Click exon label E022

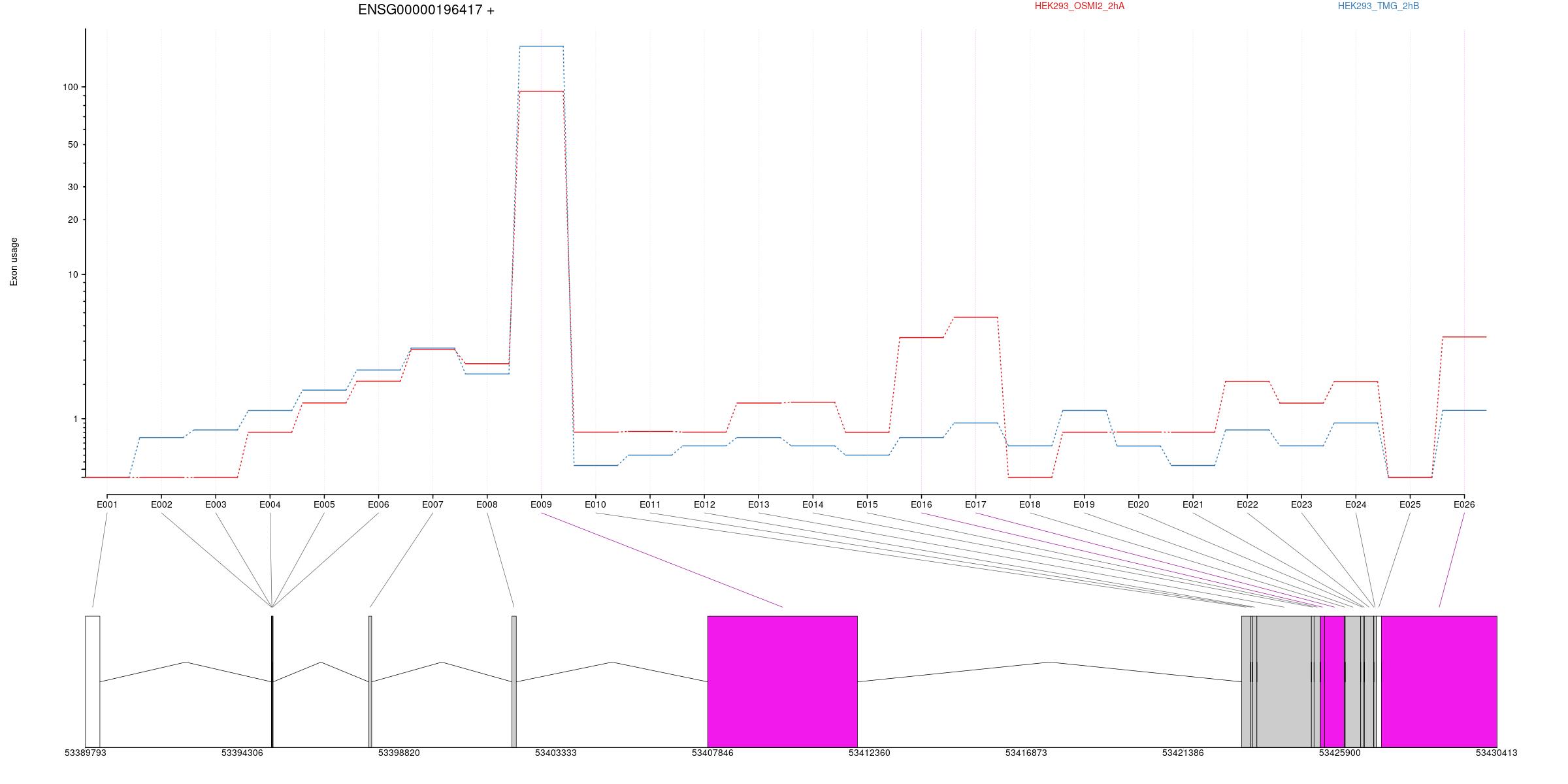(x=1247, y=504)
